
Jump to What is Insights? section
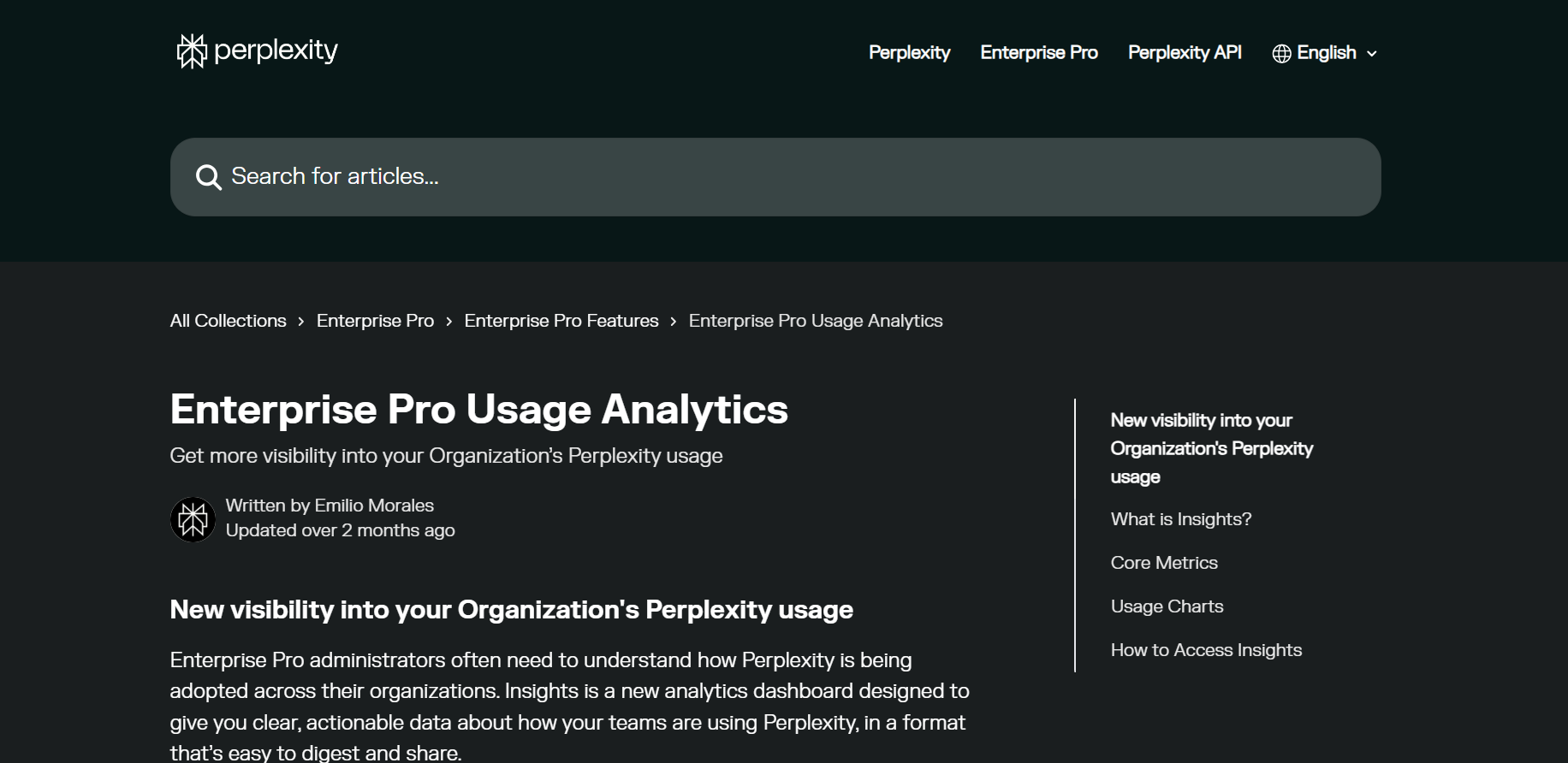point(1180,519)
